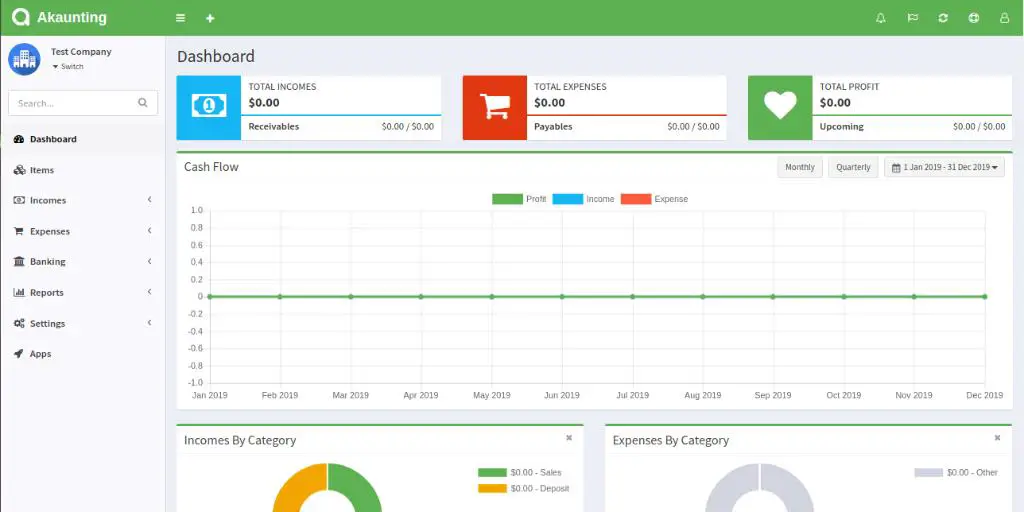Screen dimensions: 1024x512
Task: Toggle Expense series in chart legend
Action: click(654, 199)
